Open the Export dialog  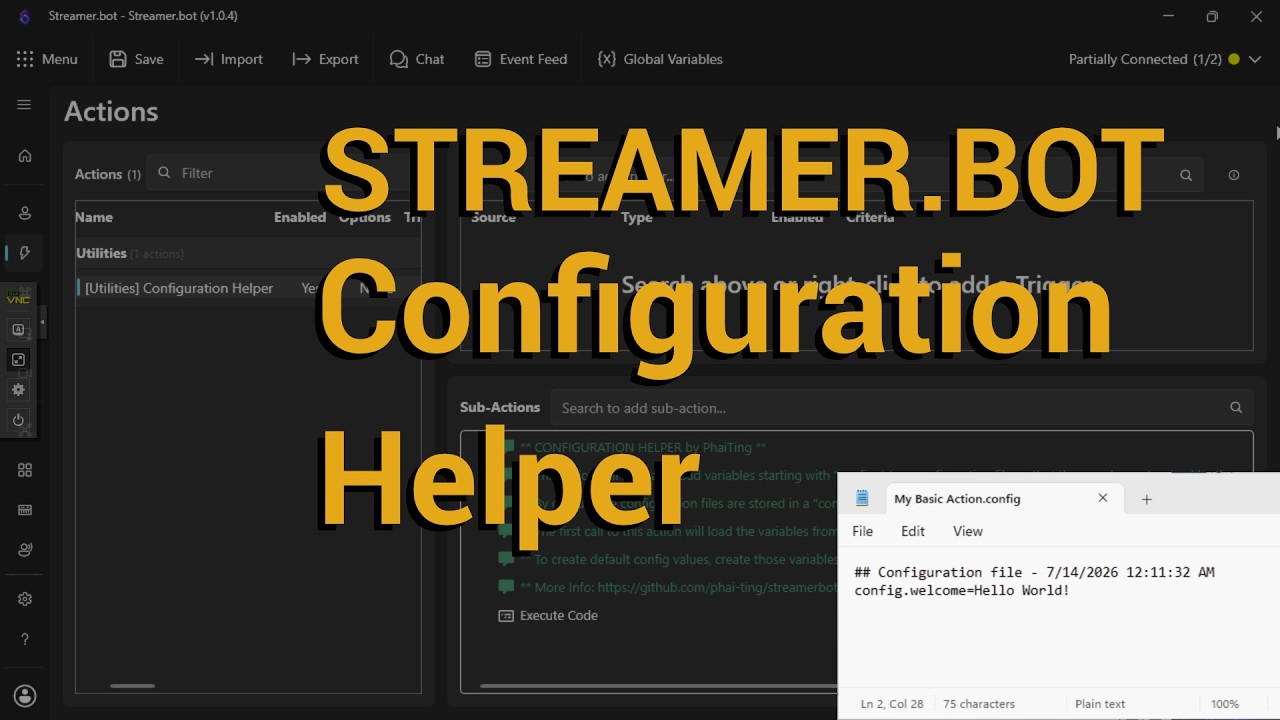pyautogui.click(x=325, y=59)
